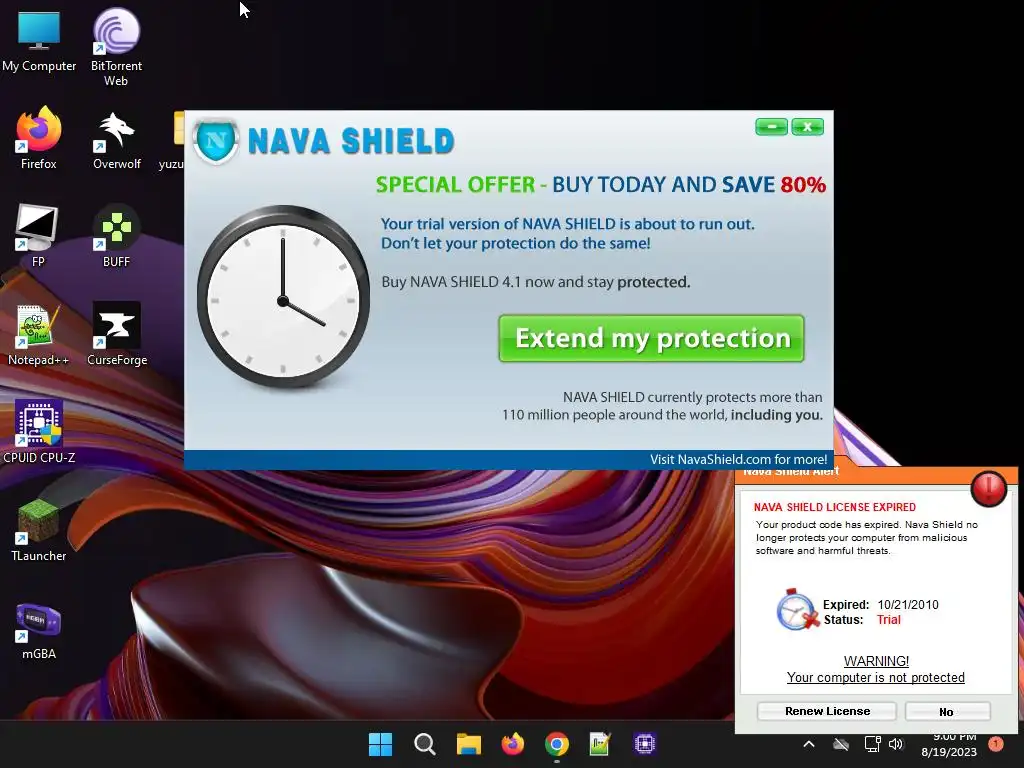
Task: Click No in the Nava Shield alert
Action: (x=947, y=711)
